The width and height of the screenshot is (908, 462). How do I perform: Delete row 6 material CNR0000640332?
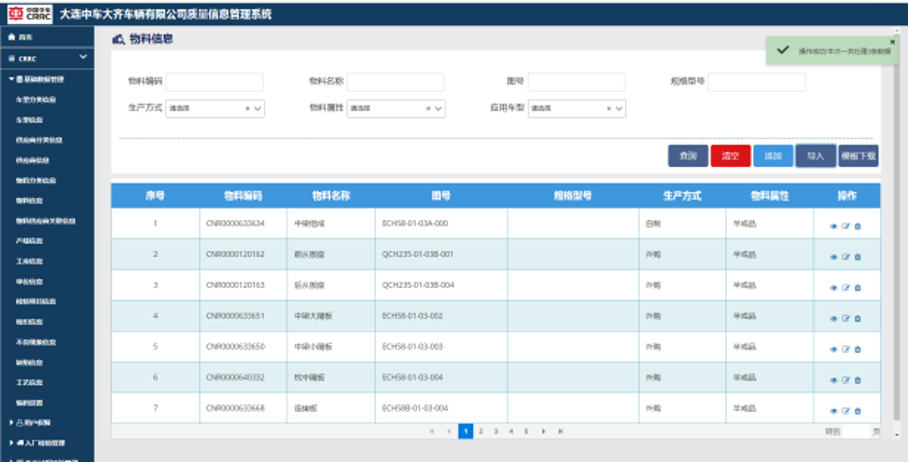(x=858, y=380)
